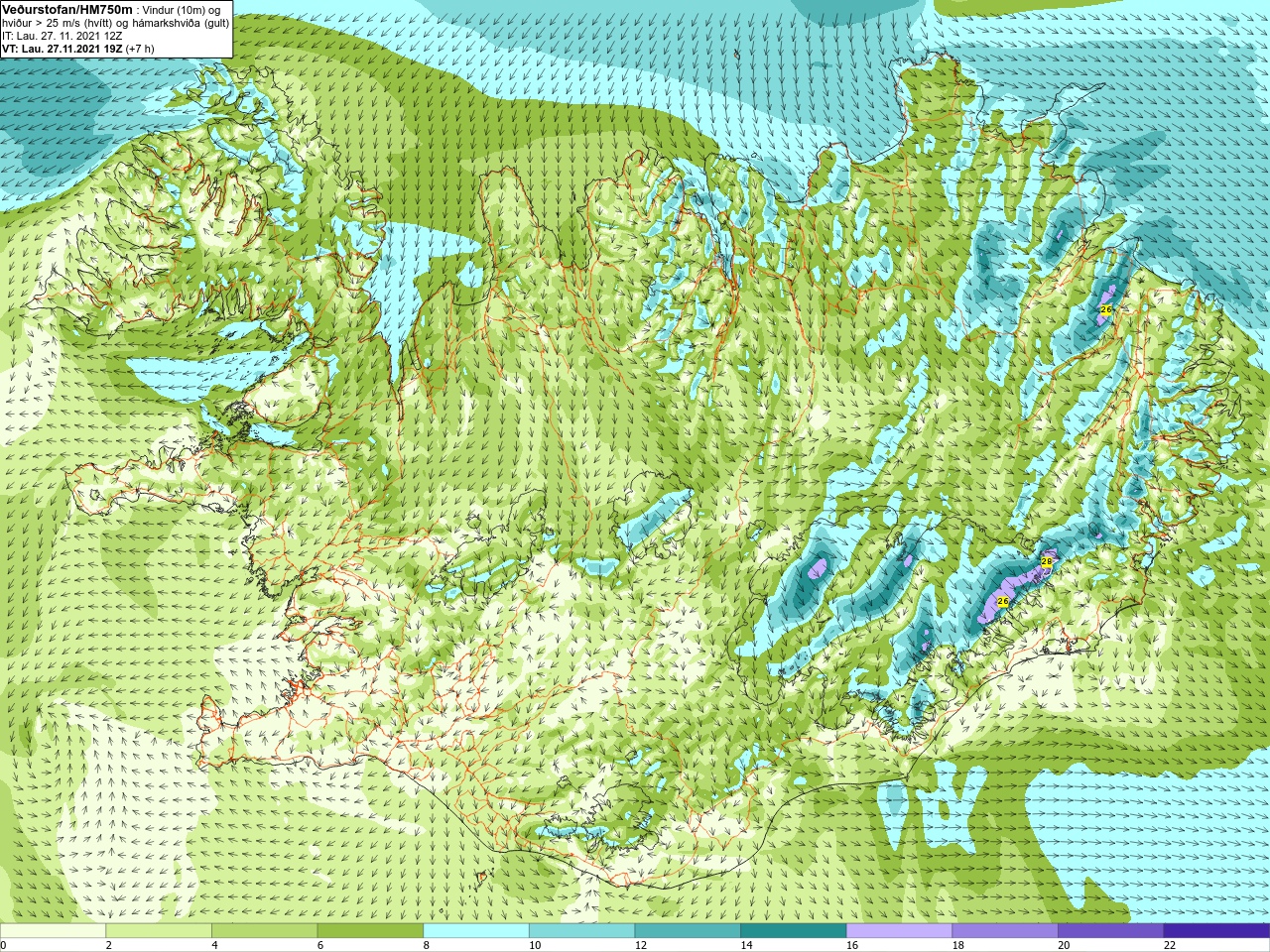The image size is (1270, 952).
Task: Click the 6–8 m/s green legend swatch
Action: (x=370, y=931)
